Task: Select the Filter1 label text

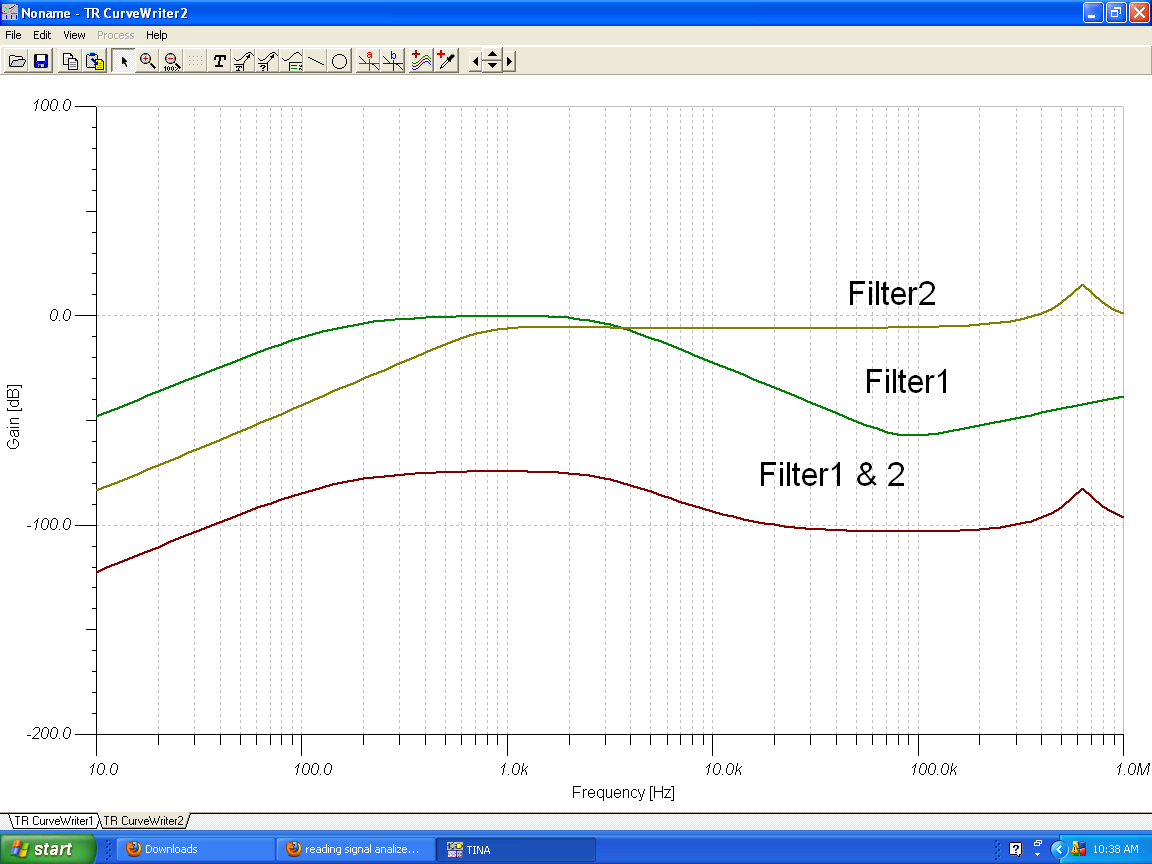Action: tap(907, 382)
